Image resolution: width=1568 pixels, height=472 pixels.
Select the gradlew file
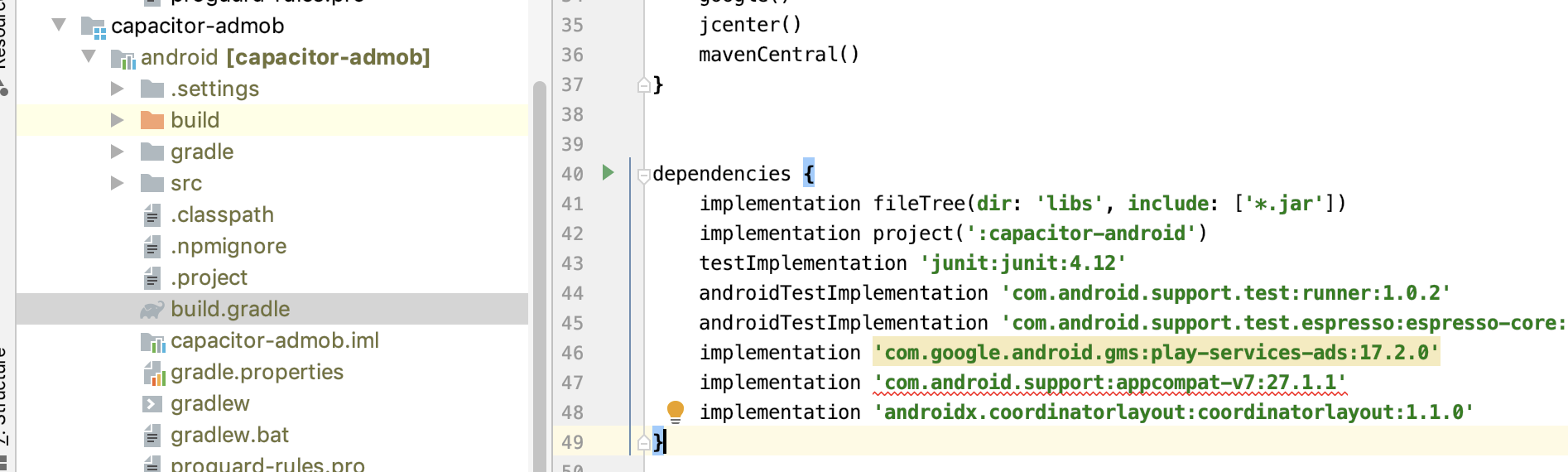coord(210,403)
